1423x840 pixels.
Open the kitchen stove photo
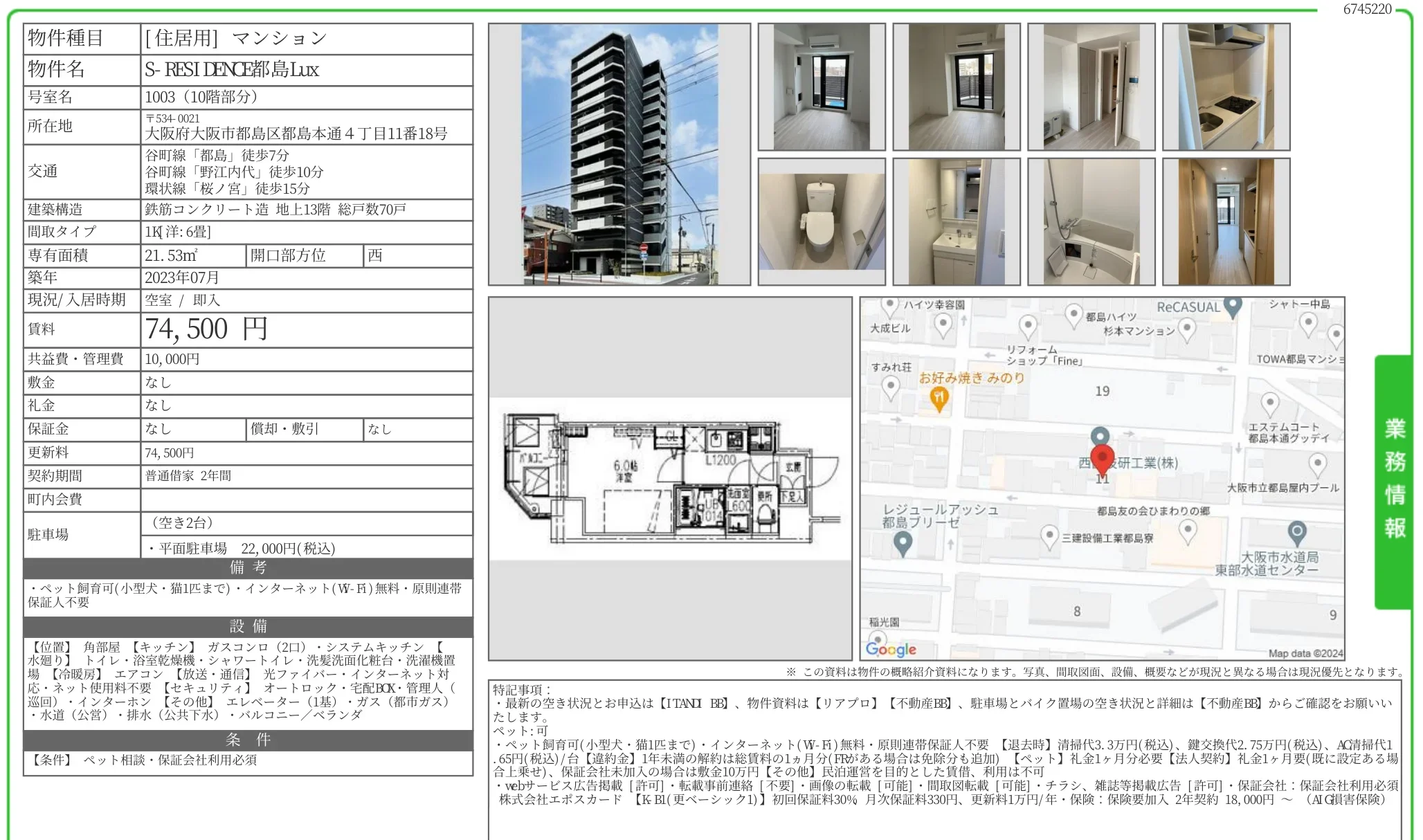[1226, 87]
